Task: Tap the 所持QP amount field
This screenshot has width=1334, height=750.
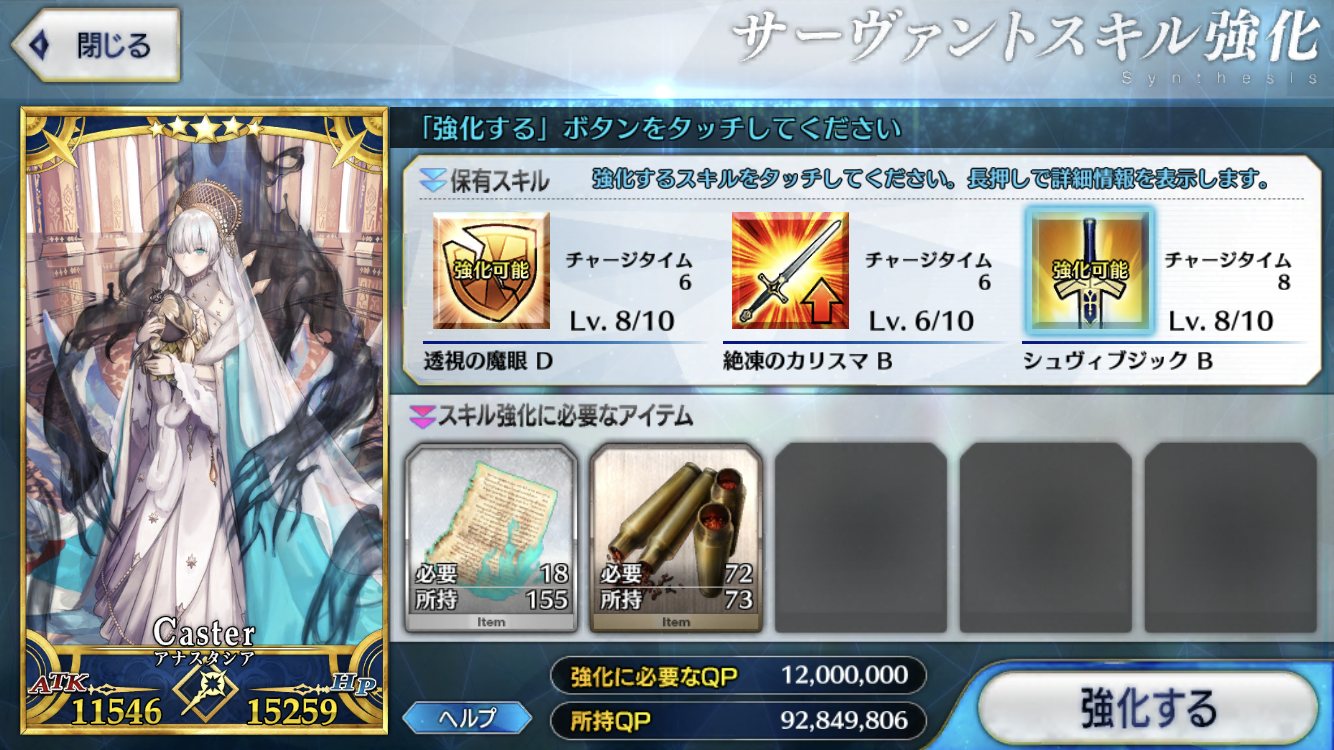Action: (x=738, y=719)
